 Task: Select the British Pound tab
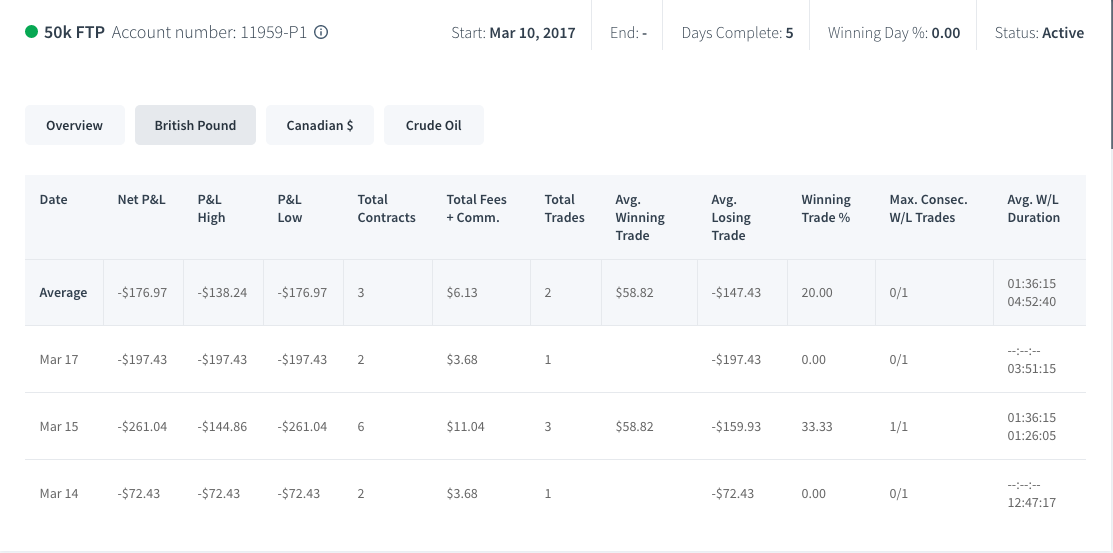tap(195, 125)
